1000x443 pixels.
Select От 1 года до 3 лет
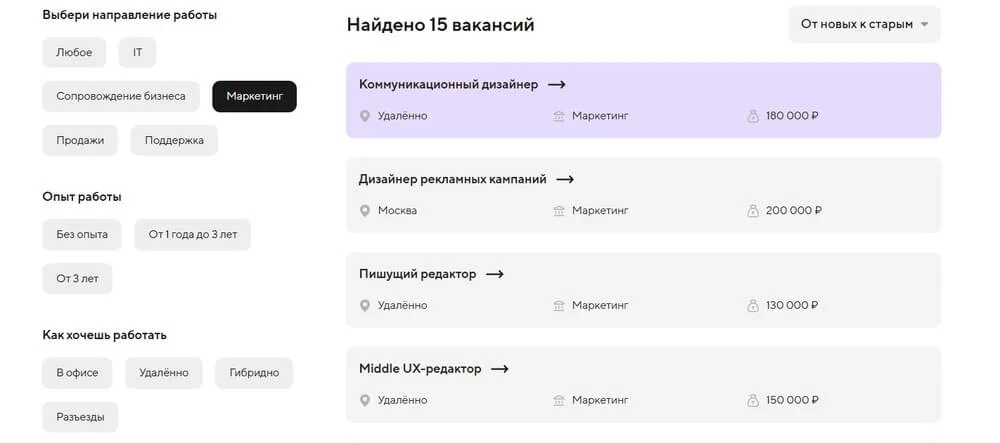point(192,234)
